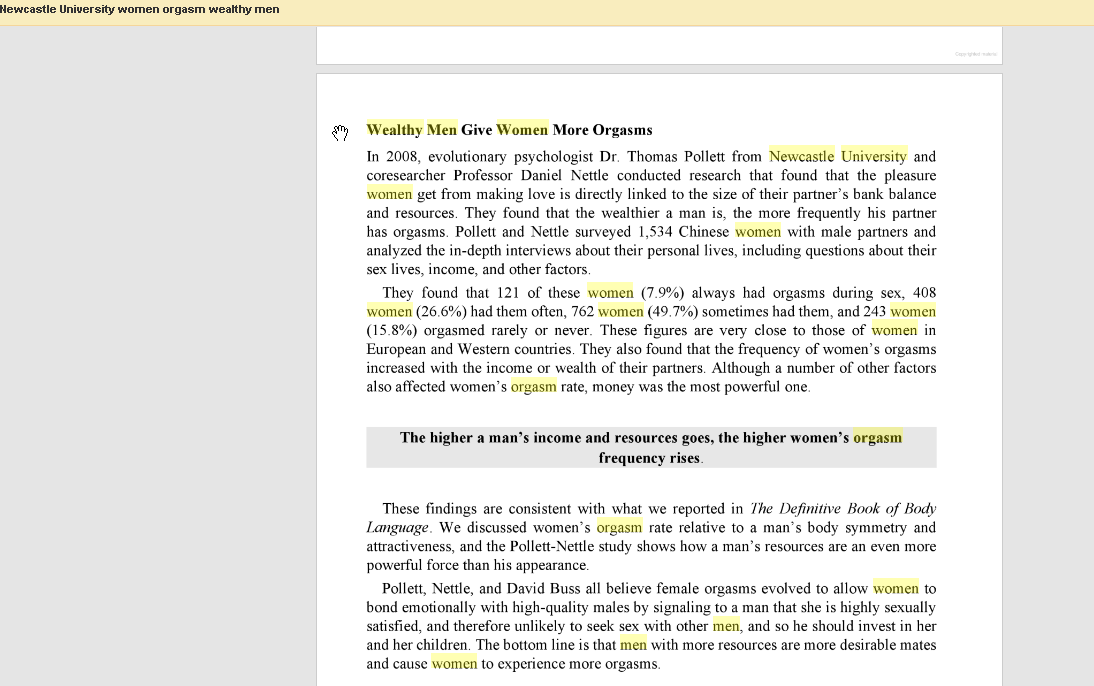1094x686 pixels.
Task: Click the highlighted "women" before "to experience more orgasms"
Action: click(454, 664)
